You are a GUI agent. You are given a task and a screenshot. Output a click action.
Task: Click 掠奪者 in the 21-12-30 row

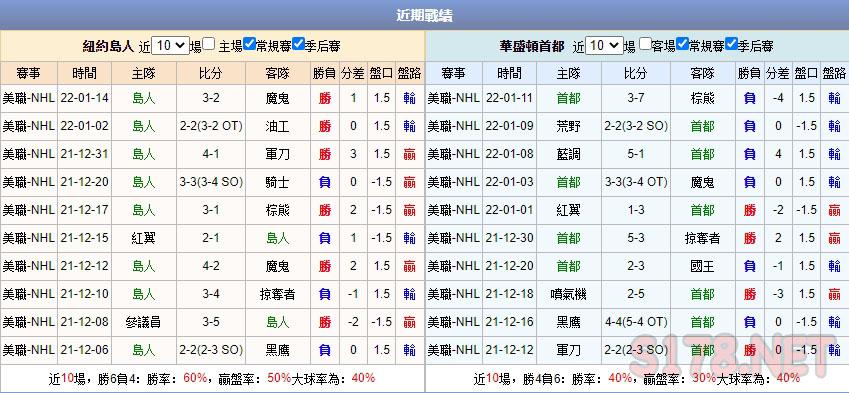coord(702,238)
